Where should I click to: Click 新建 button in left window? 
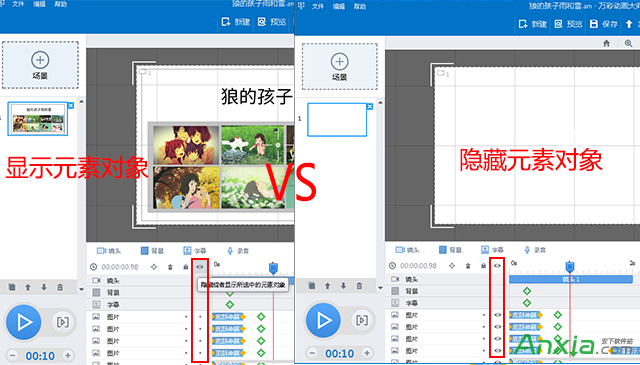[236, 22]
